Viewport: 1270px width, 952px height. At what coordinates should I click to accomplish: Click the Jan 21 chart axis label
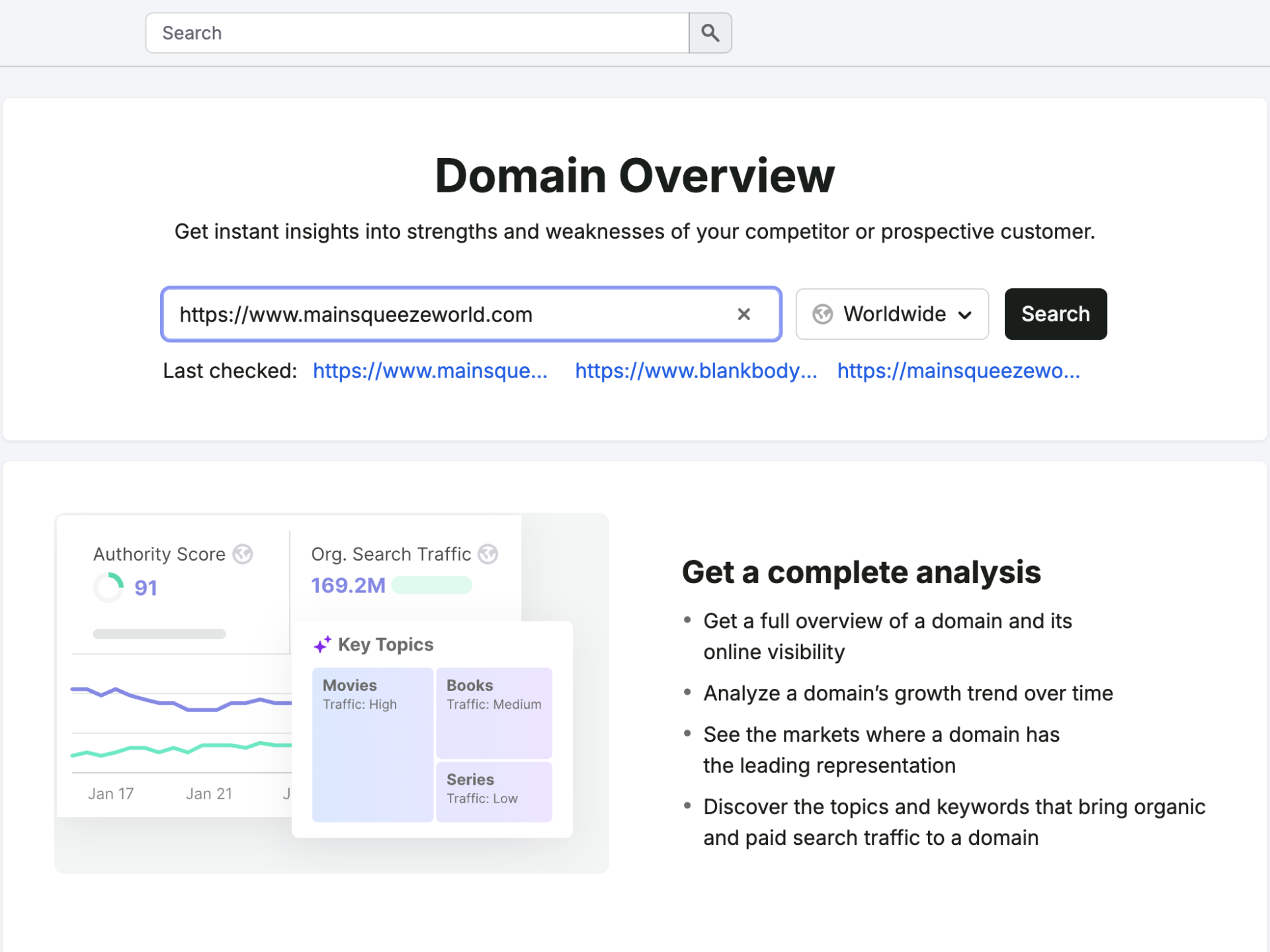pyautogui.click(x=209, y=793)
